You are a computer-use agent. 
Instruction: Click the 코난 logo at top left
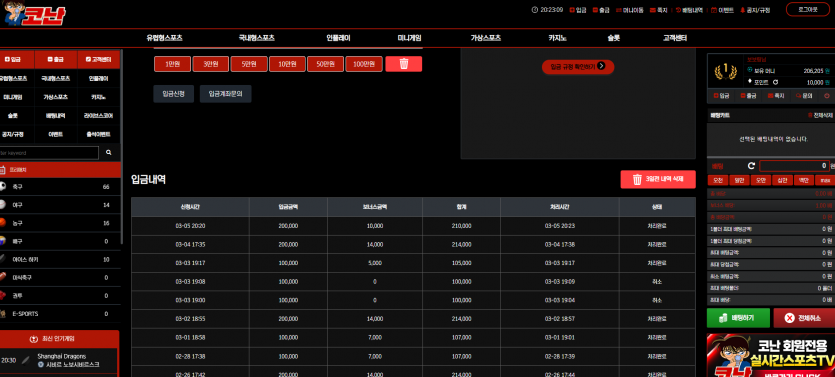(34, 14)
